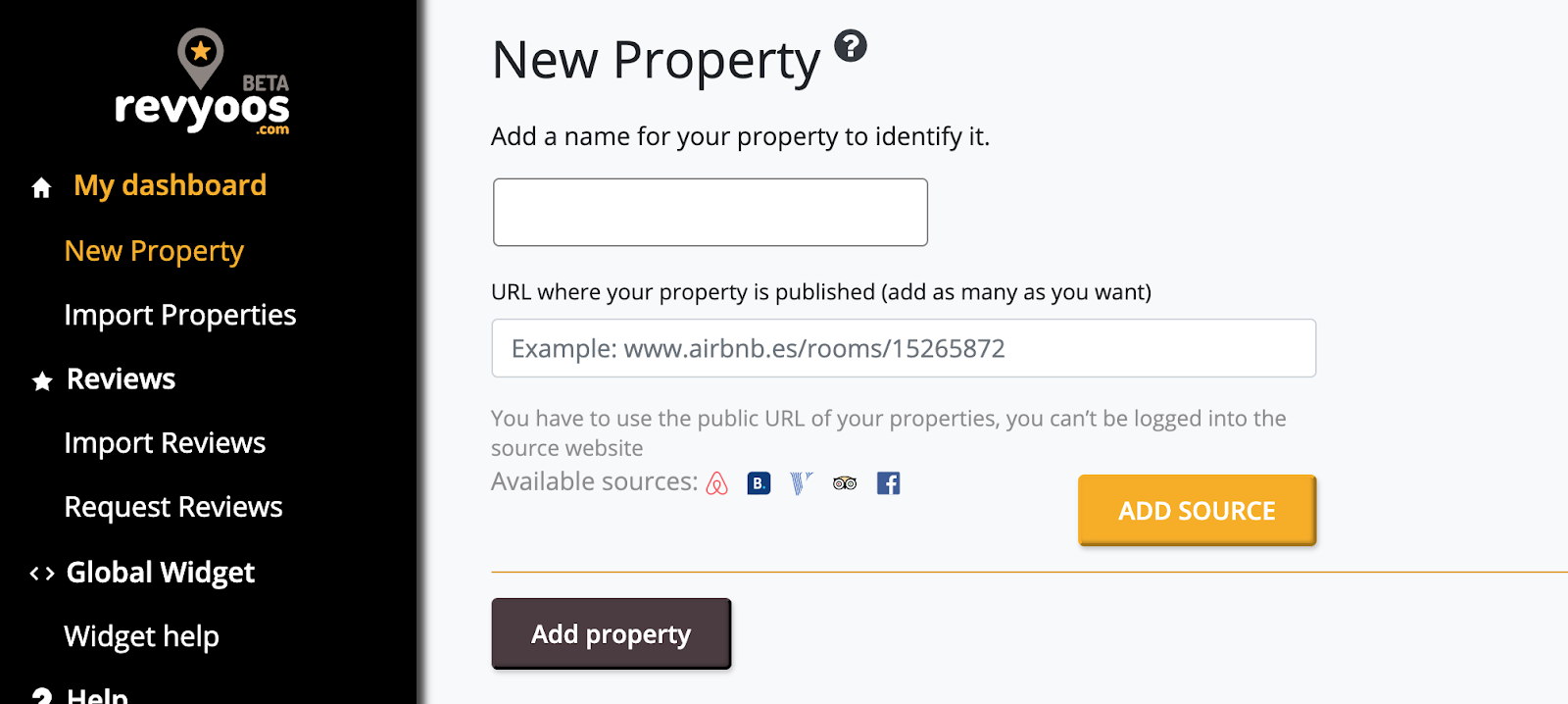Click the code brackets icon beside Global Widget

(x=42, y=574)
